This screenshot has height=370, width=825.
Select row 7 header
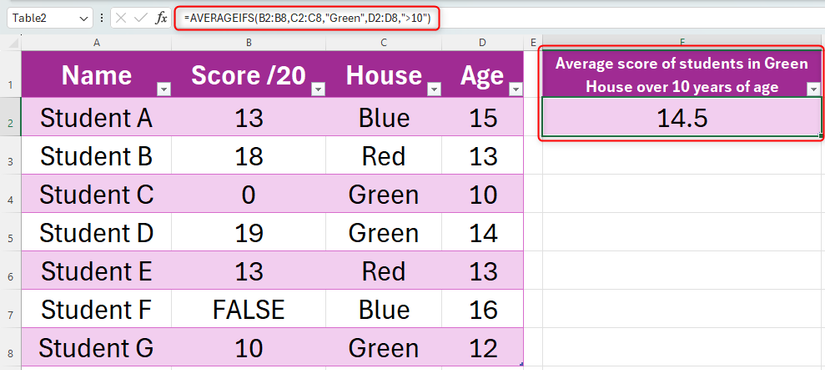click(x=11, y=309)
